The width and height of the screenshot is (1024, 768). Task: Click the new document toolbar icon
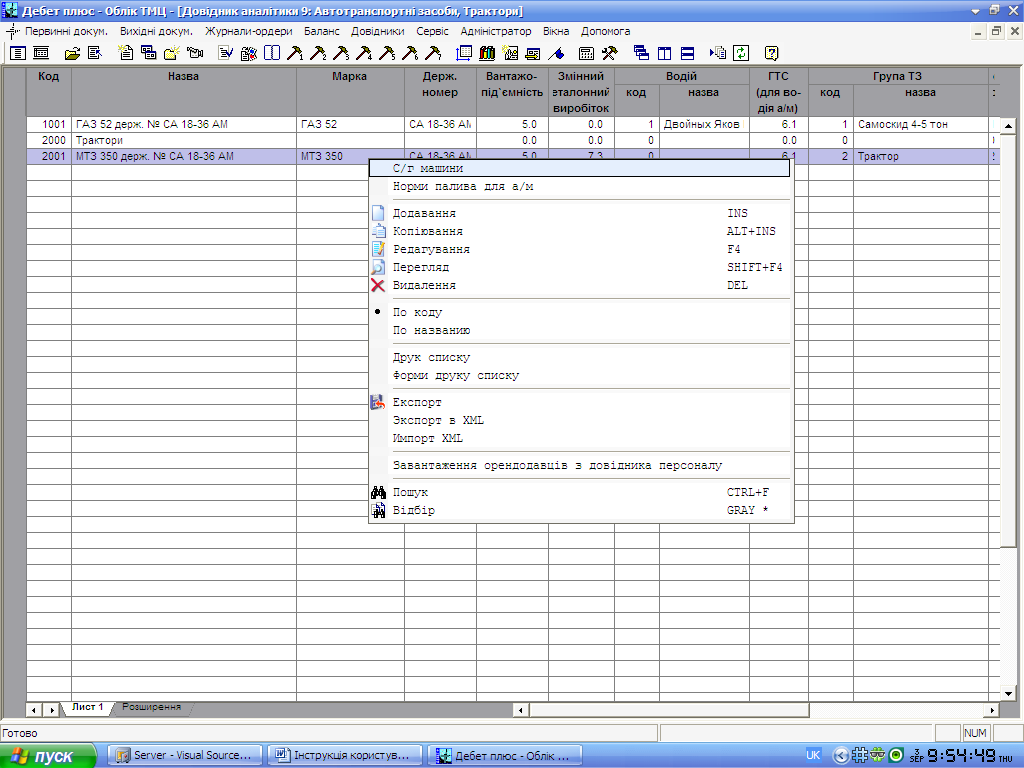click(125, 54)
